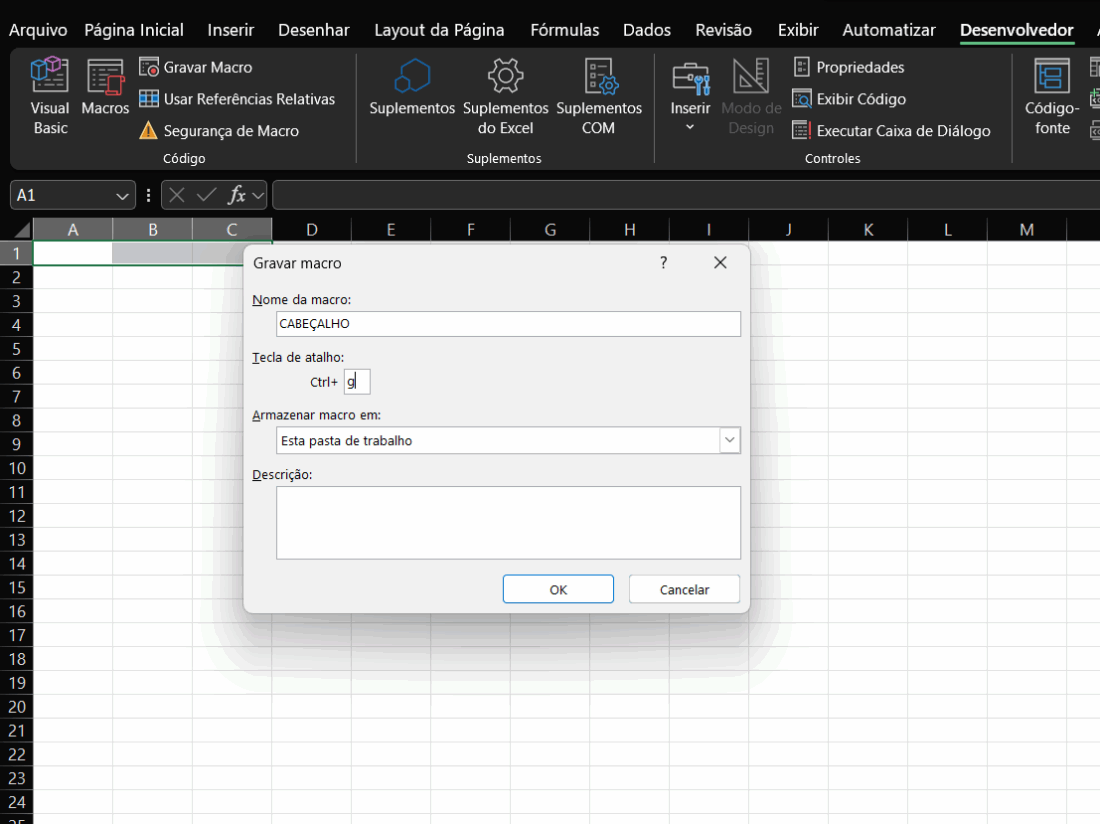Switch to the Fórmulas tab
Screen dimensions: 1100x824
[565, 30]
